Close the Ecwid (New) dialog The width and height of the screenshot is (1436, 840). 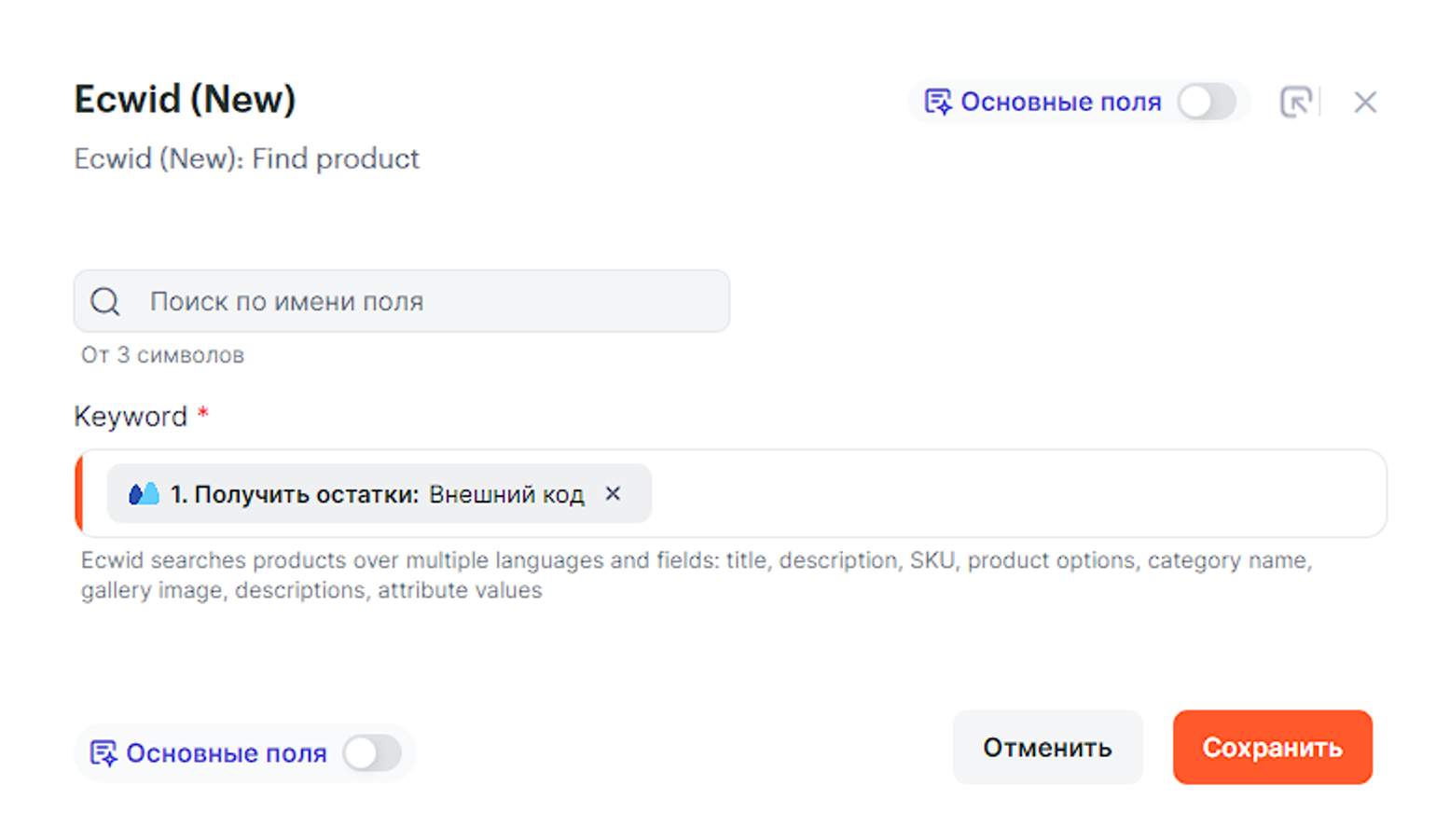tap(1365, 103)
